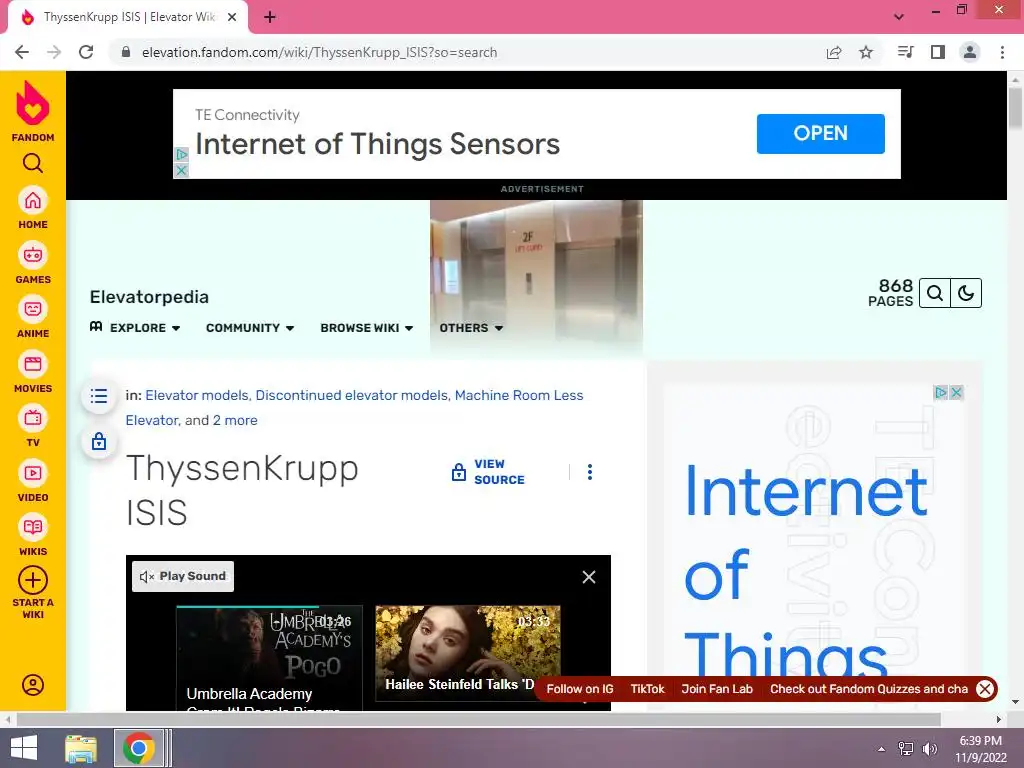Image resolution: width=1024 pixels, height=768 pixels.
Task: Open a new browser tab
Action: (x=270, y=17)
